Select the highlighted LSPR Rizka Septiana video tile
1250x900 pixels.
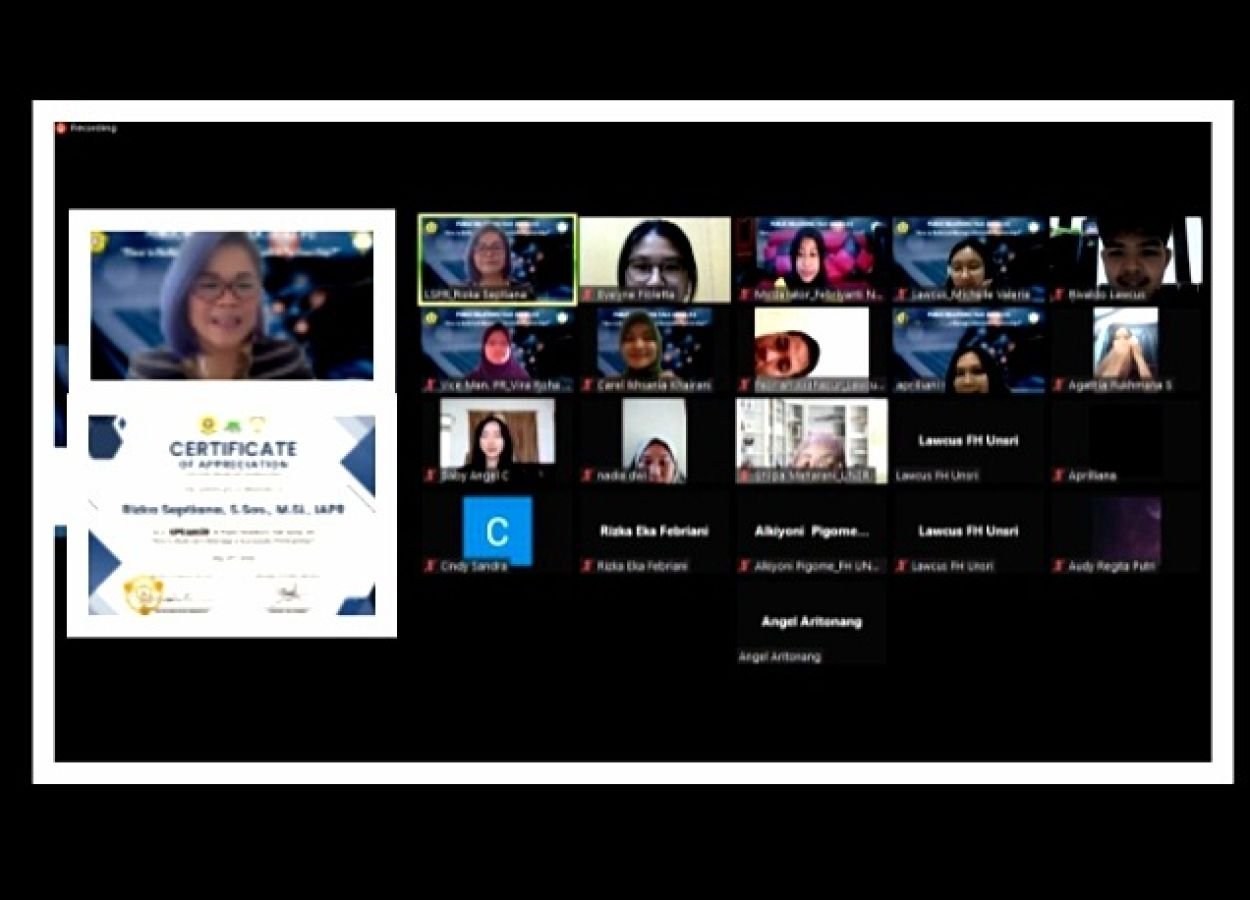coord(497,259)
